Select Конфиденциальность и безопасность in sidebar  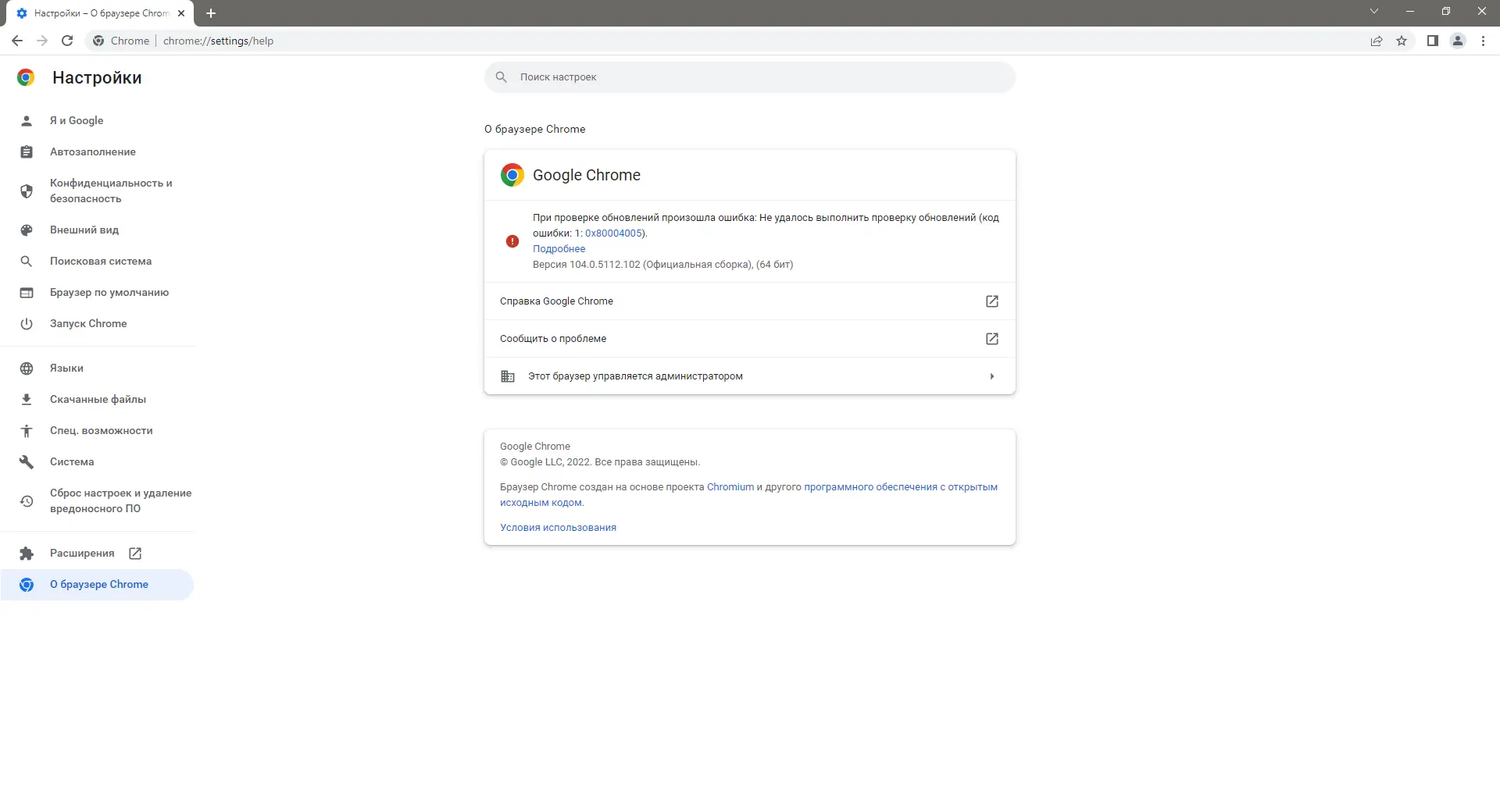[x=110, y=191]
